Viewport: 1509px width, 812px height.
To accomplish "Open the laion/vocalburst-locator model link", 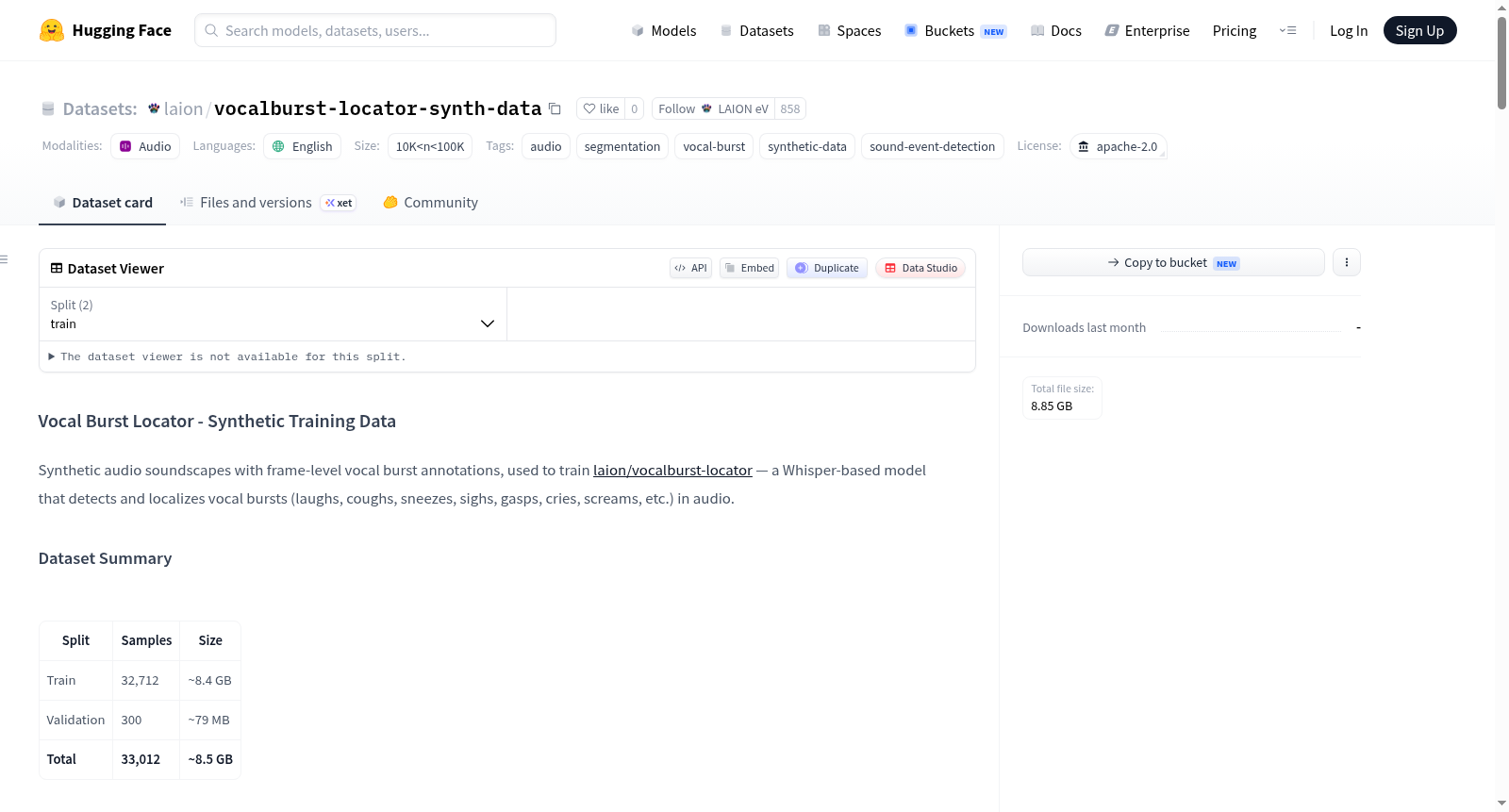I will [672, 471].
